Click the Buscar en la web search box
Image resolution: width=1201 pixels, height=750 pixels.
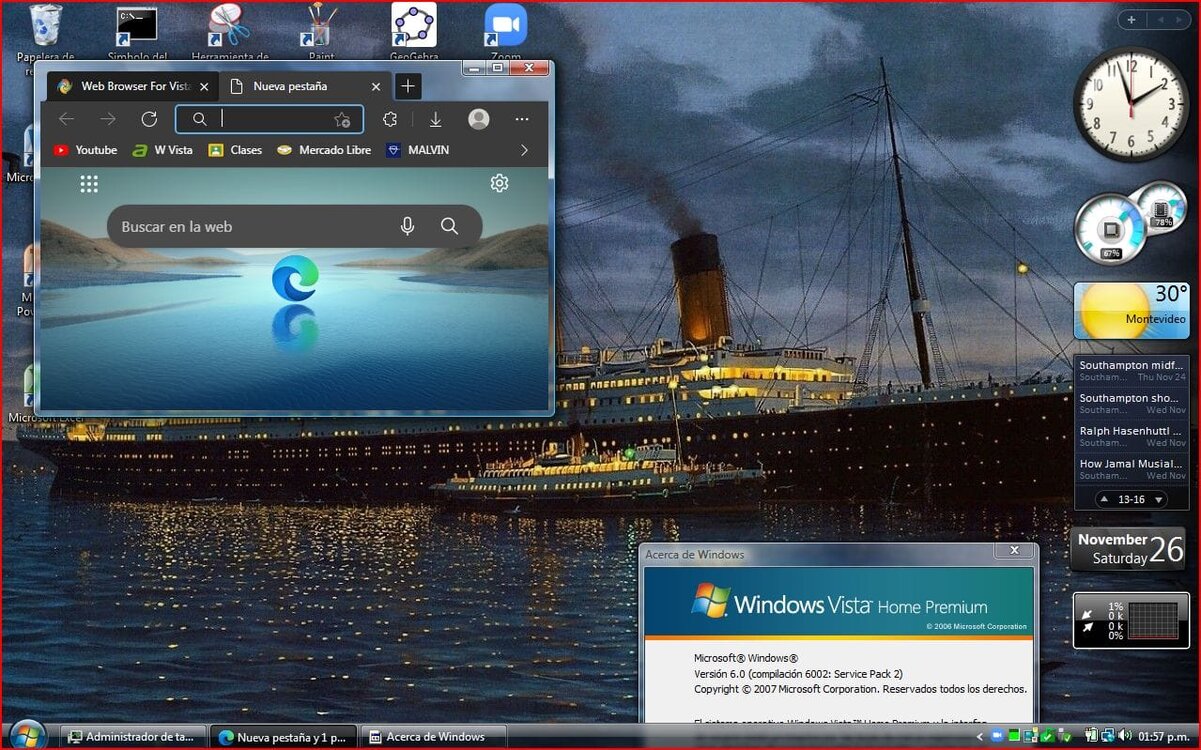[x=295, y=226]
